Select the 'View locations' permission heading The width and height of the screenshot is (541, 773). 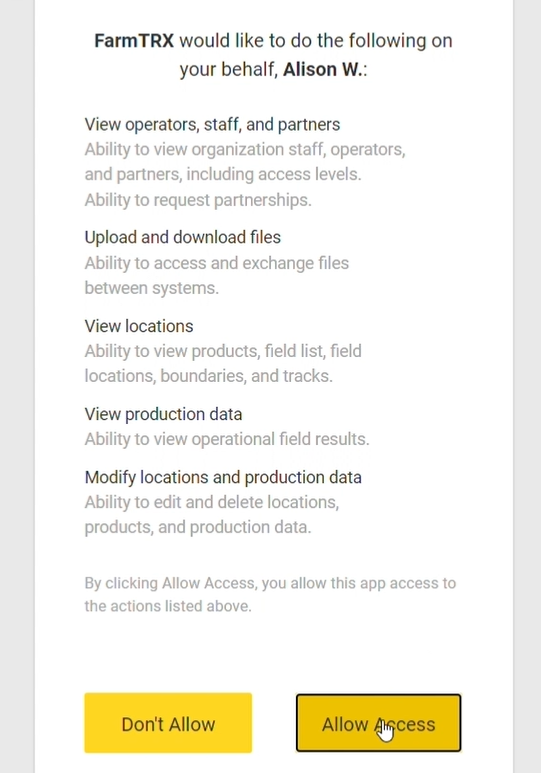[x=139, y=326]
